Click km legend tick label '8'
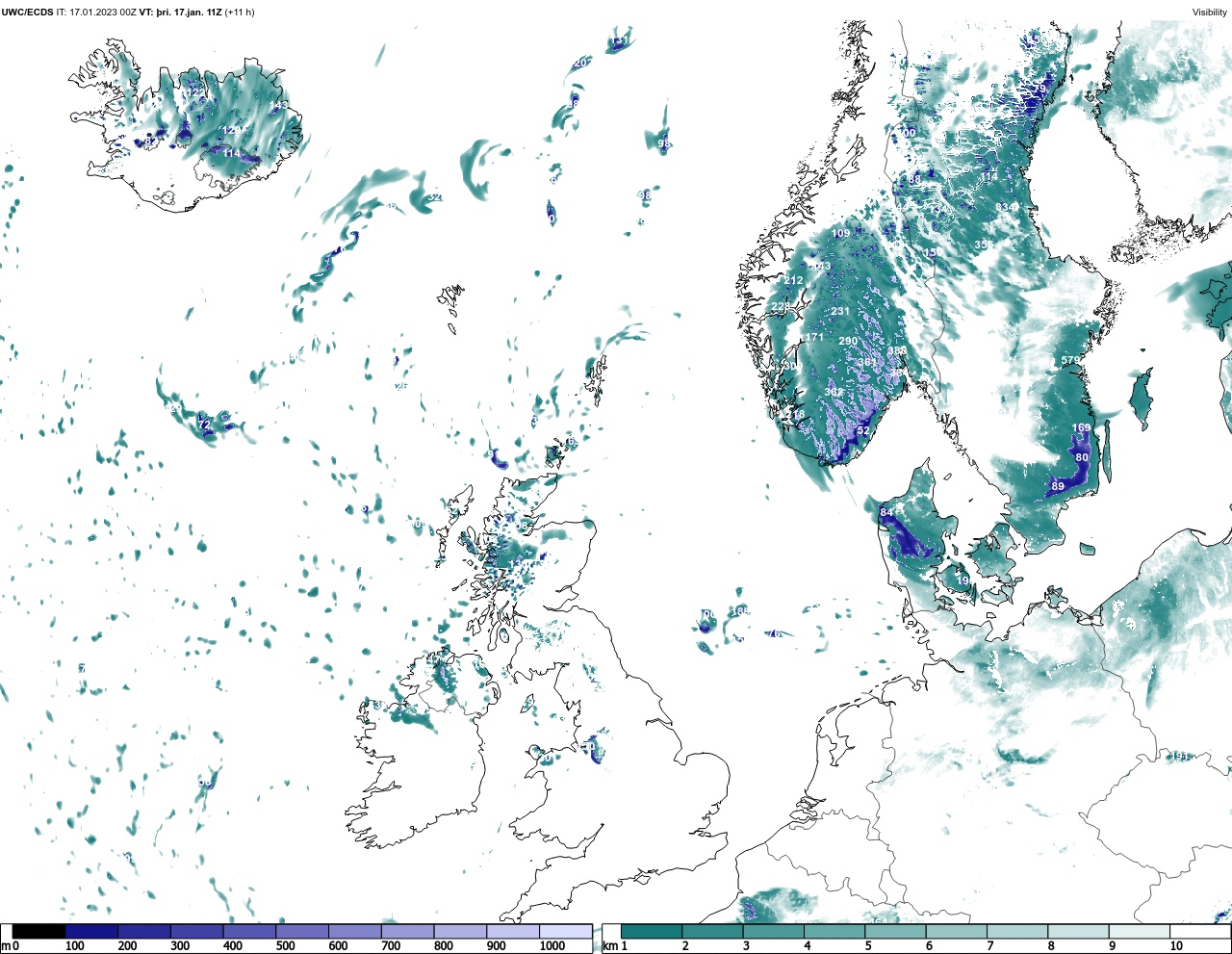Image resolution: width=1232 pixels, height=954 pixels. click(1051, 946)
